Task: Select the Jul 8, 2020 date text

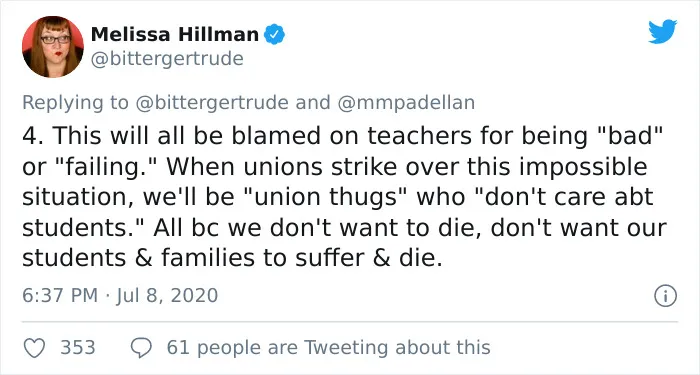Action: [167, 296]
